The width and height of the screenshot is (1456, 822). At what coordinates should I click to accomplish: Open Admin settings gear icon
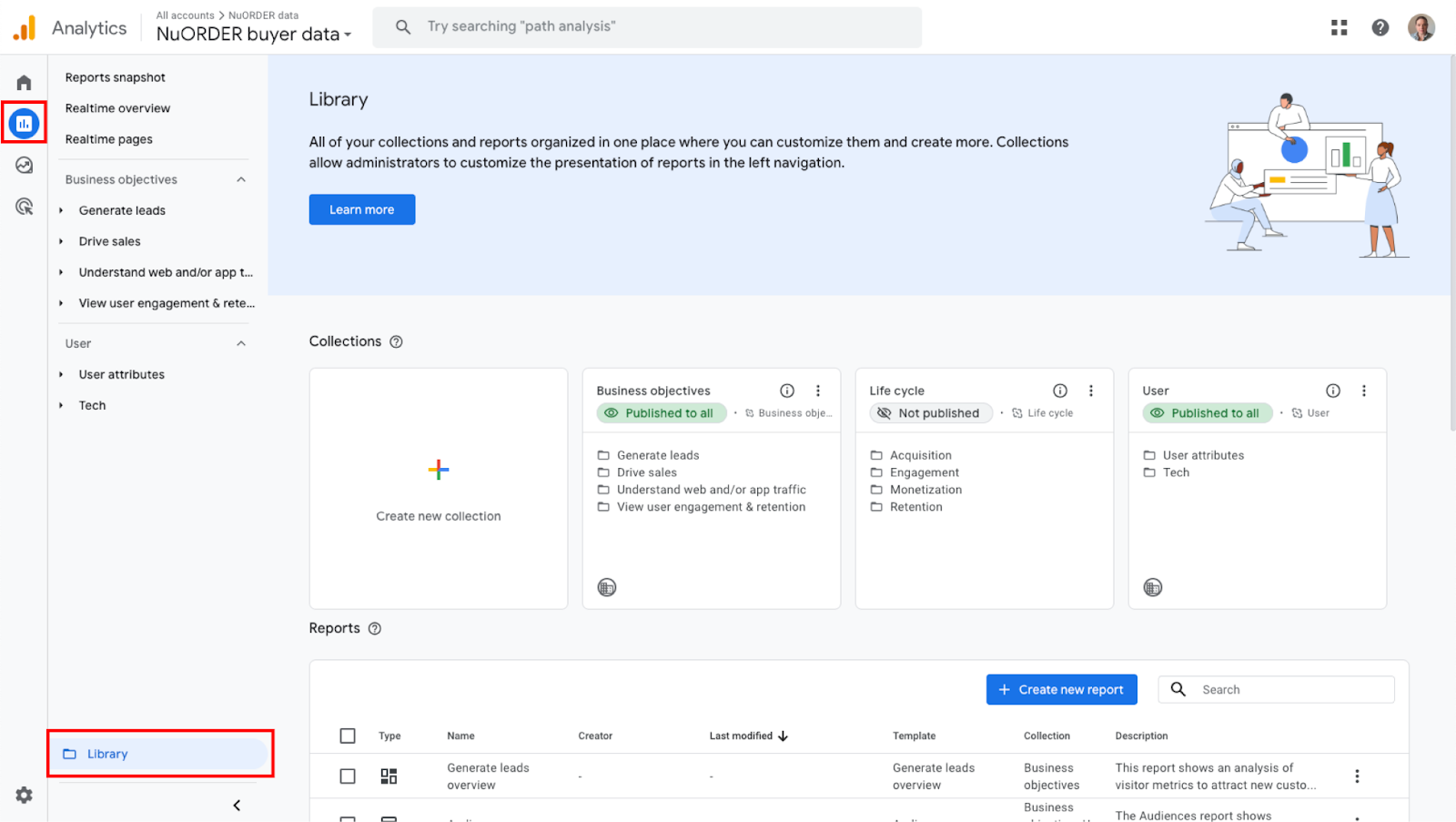click(25, 795)
